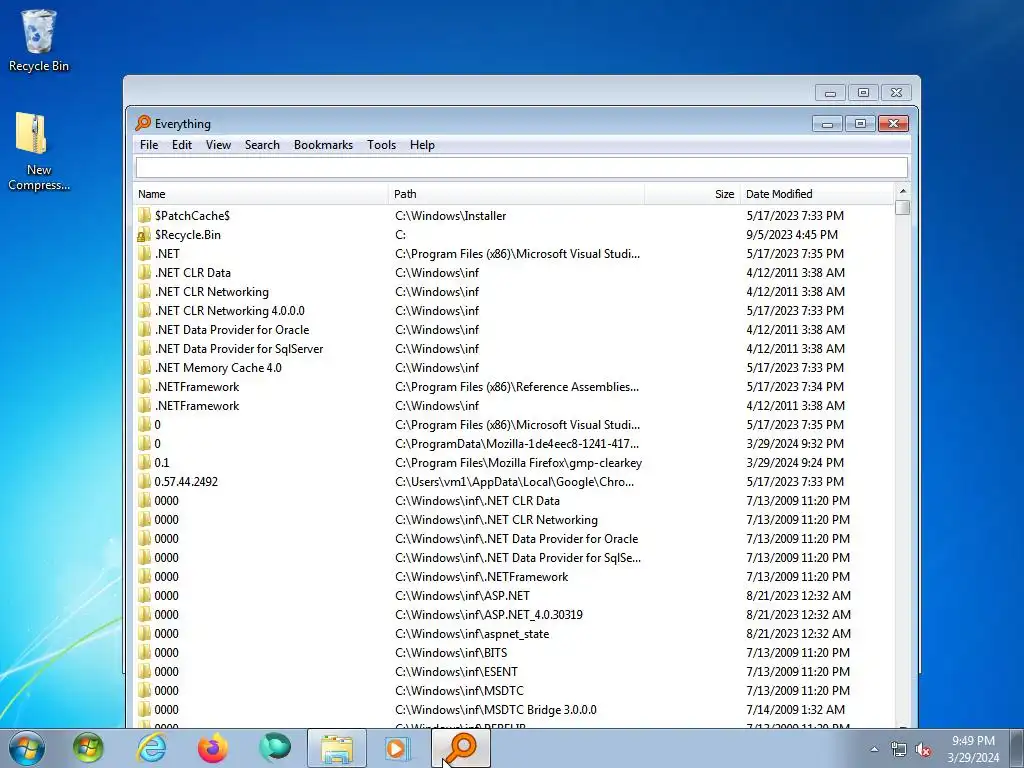Select the .NET Data Provider for Oracle icon
1024x768 pixels.
click(144, 329)
